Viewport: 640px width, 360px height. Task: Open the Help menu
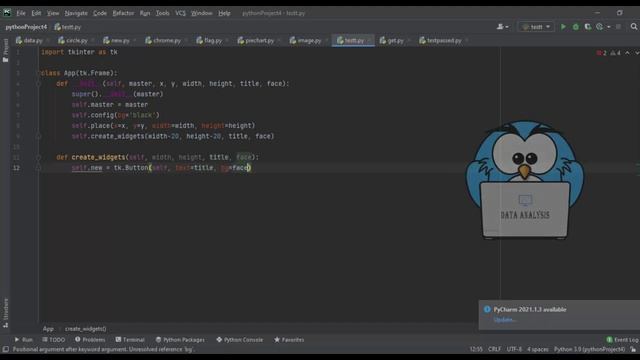224,13
